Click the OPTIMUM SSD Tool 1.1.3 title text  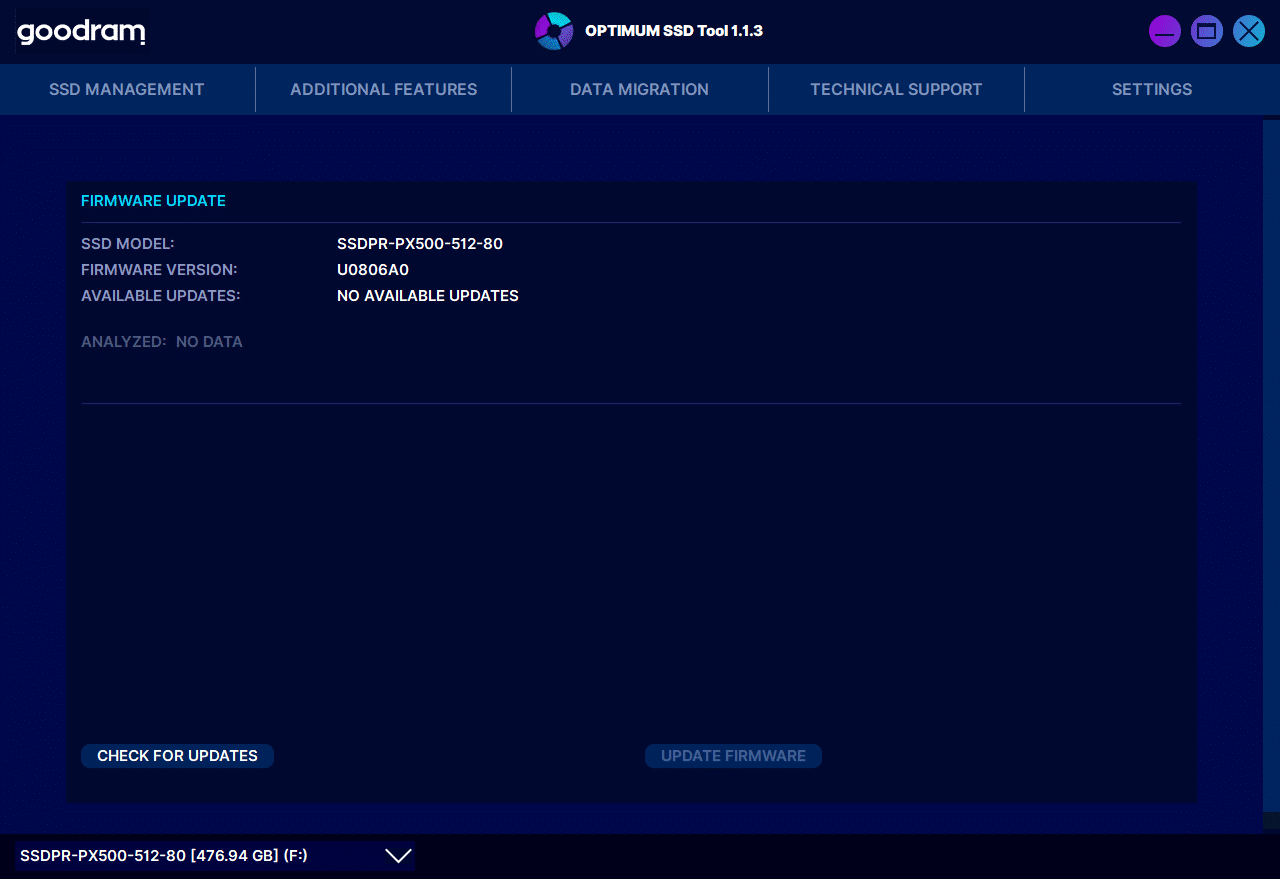(674, 31)
